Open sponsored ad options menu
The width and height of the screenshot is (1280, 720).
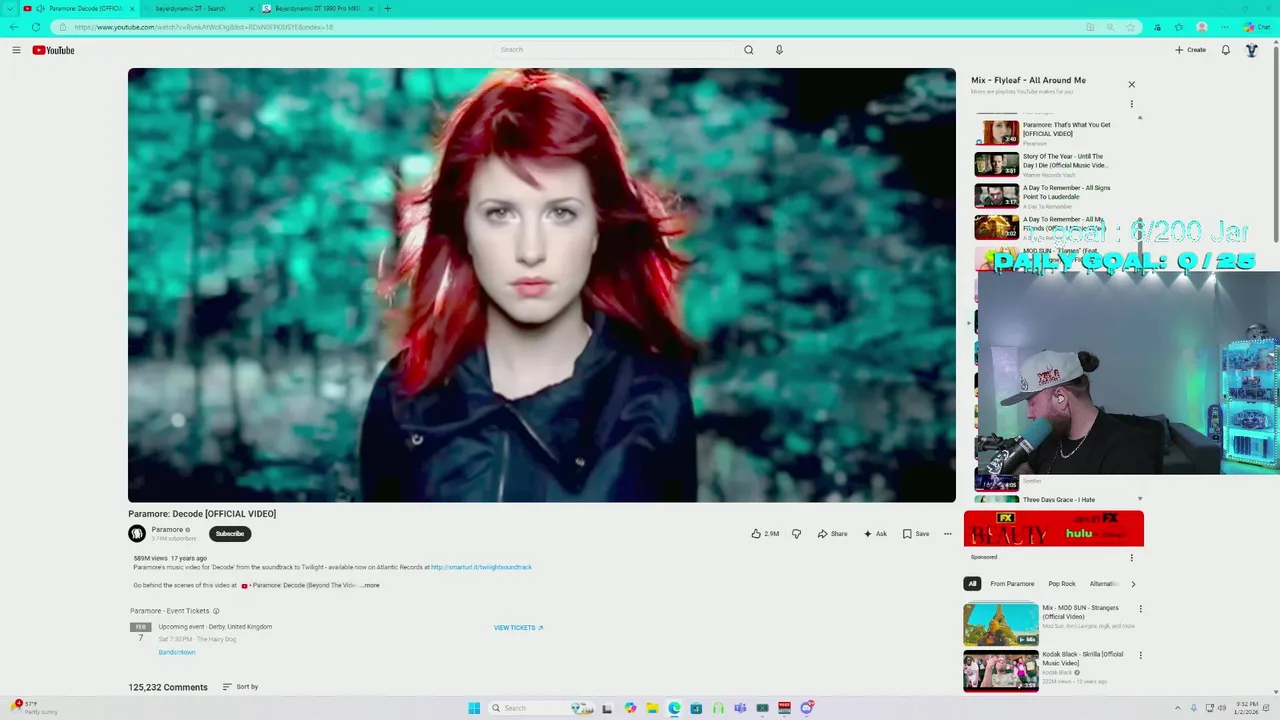[1131, 558]
